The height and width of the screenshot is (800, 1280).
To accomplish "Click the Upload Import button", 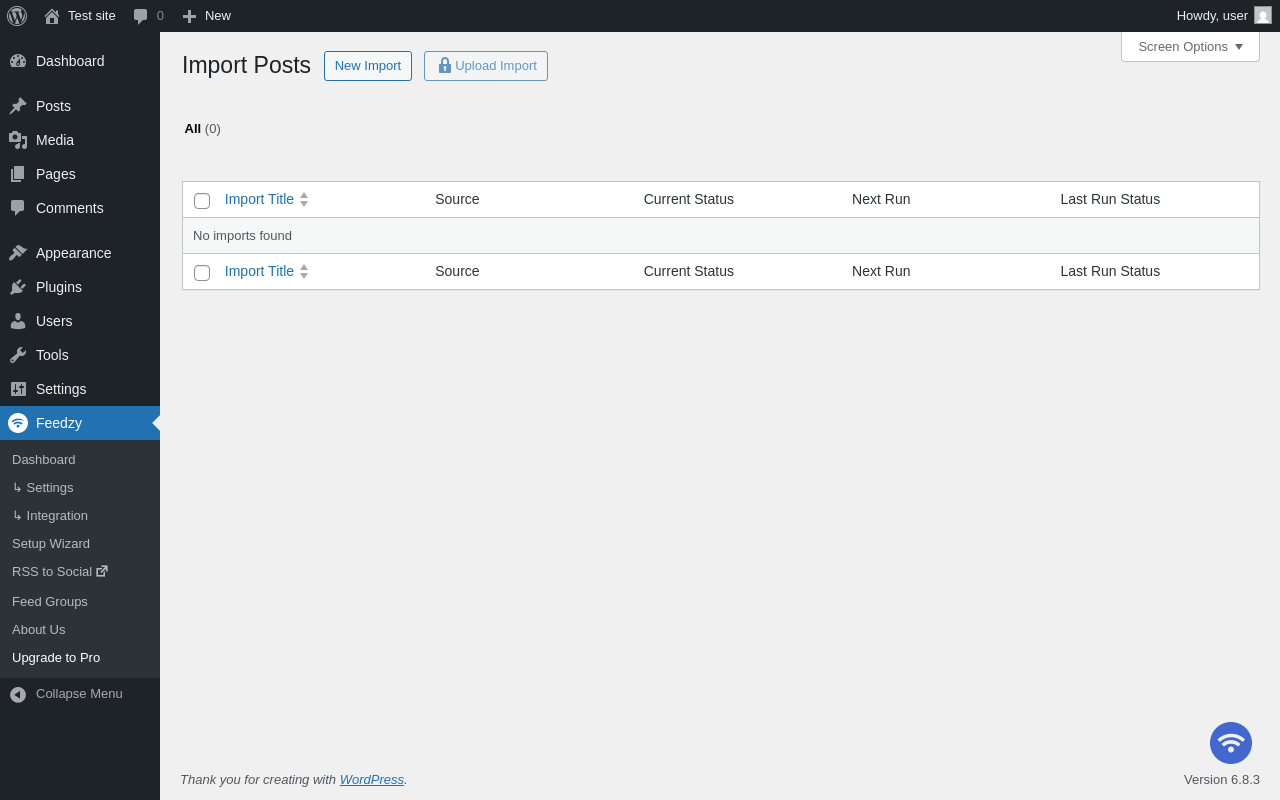I will pos(486,66).
